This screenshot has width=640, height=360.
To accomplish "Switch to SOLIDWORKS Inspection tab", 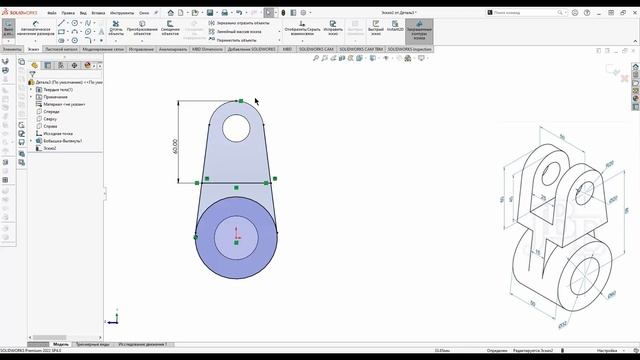I will [x=409, y=49].
